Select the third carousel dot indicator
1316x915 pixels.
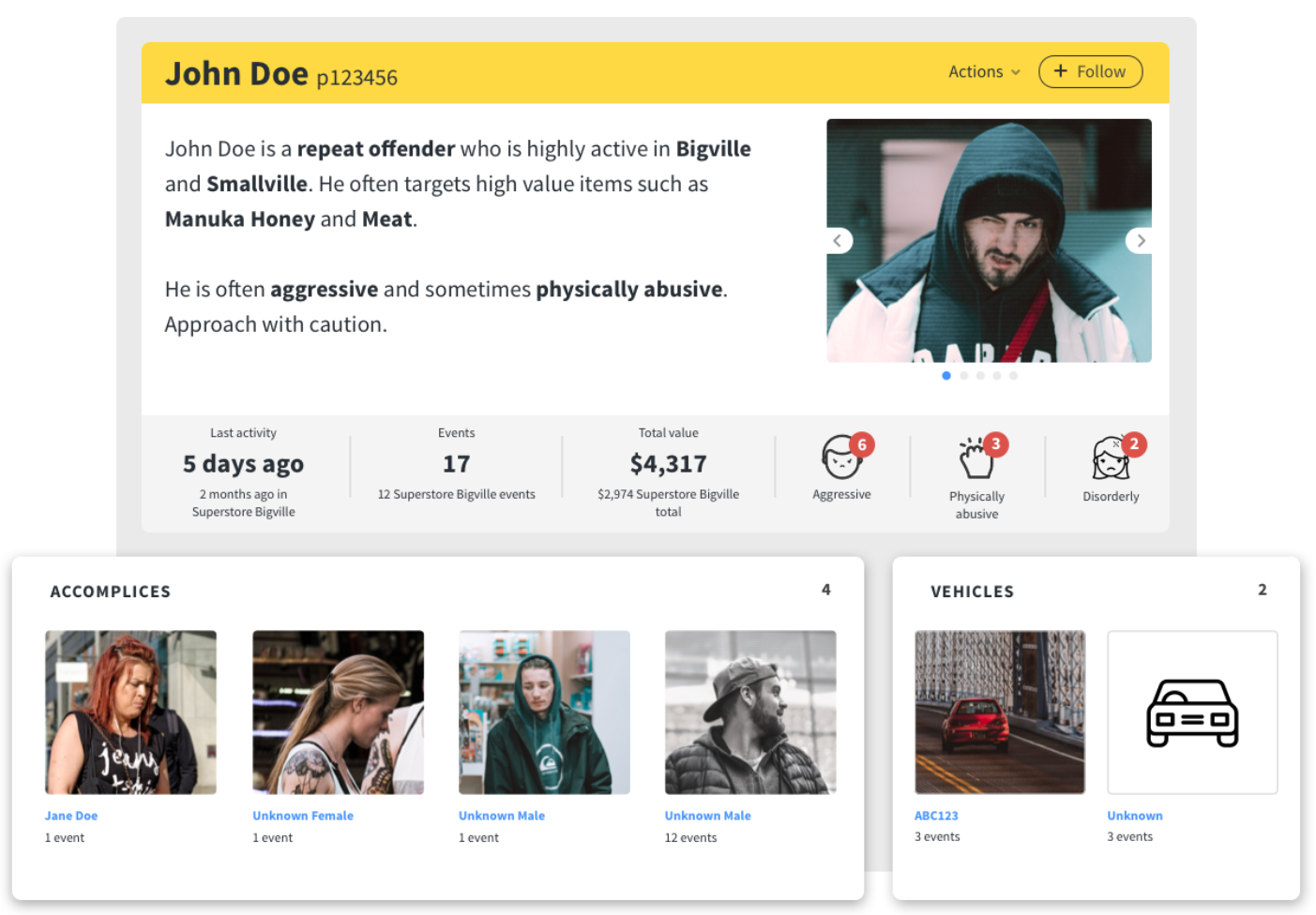point(980,376)
